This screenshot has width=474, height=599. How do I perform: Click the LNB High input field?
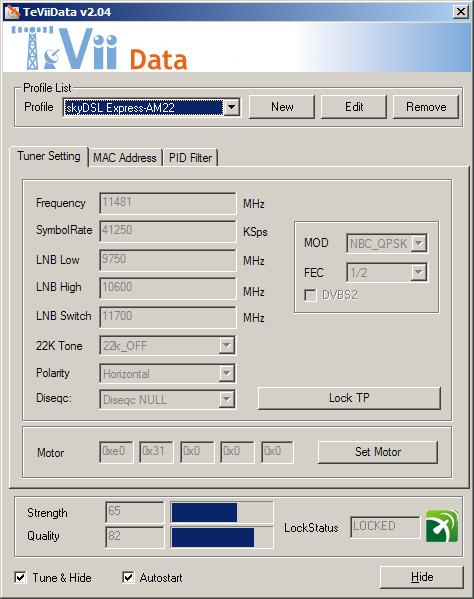[168, 288]
